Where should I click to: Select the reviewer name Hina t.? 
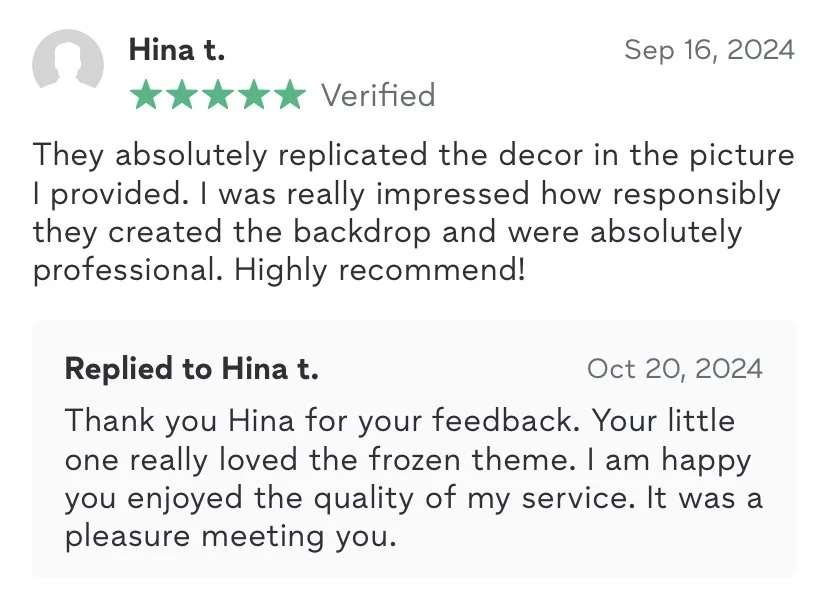(177, 50)
